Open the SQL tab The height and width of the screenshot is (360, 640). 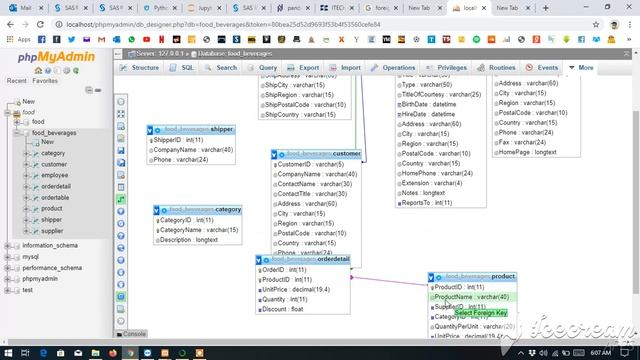pos(182,68)
